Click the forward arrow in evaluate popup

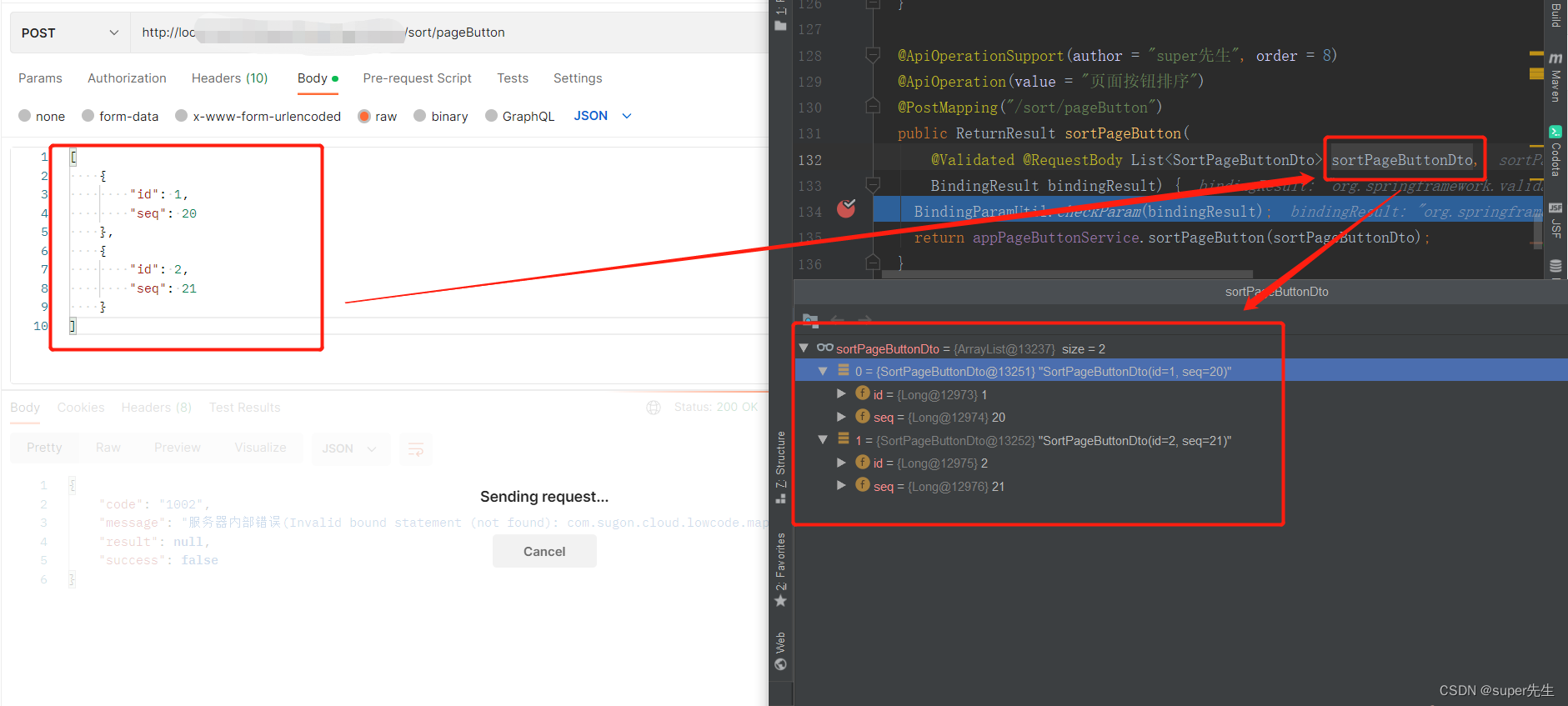pos(865,320)
